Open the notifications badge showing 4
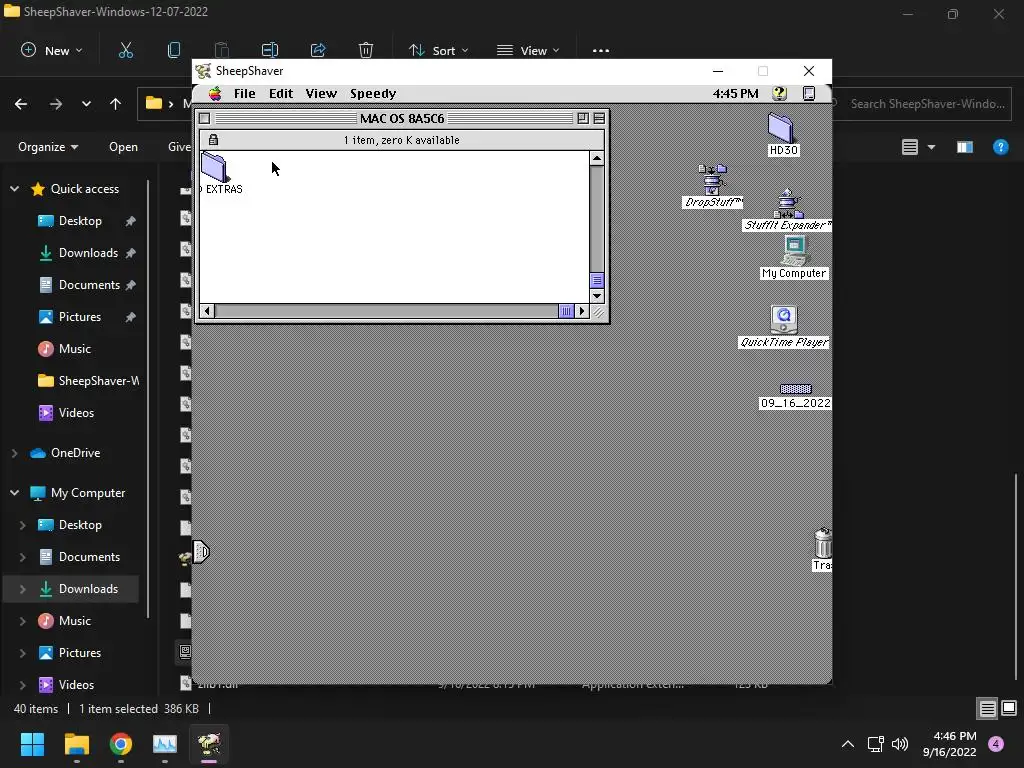 pyautogui.click(x=996, y=744)
